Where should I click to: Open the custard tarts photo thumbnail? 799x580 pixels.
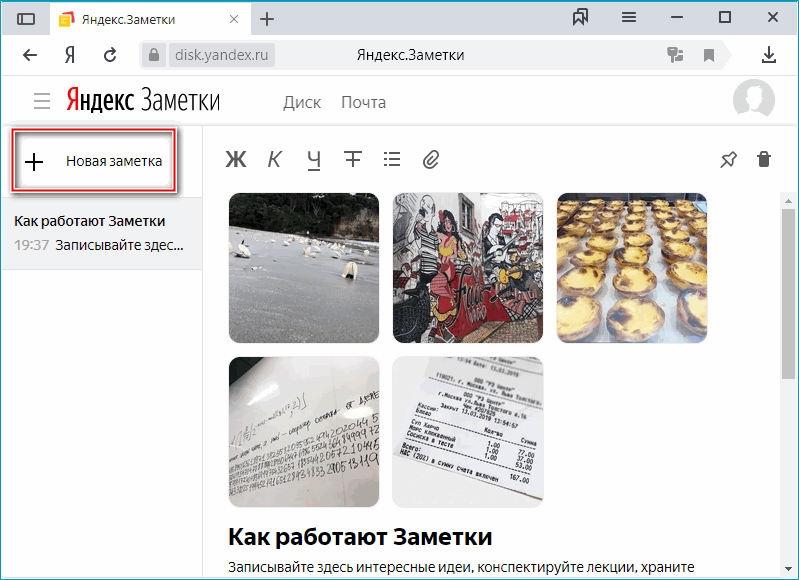[632, 268]
